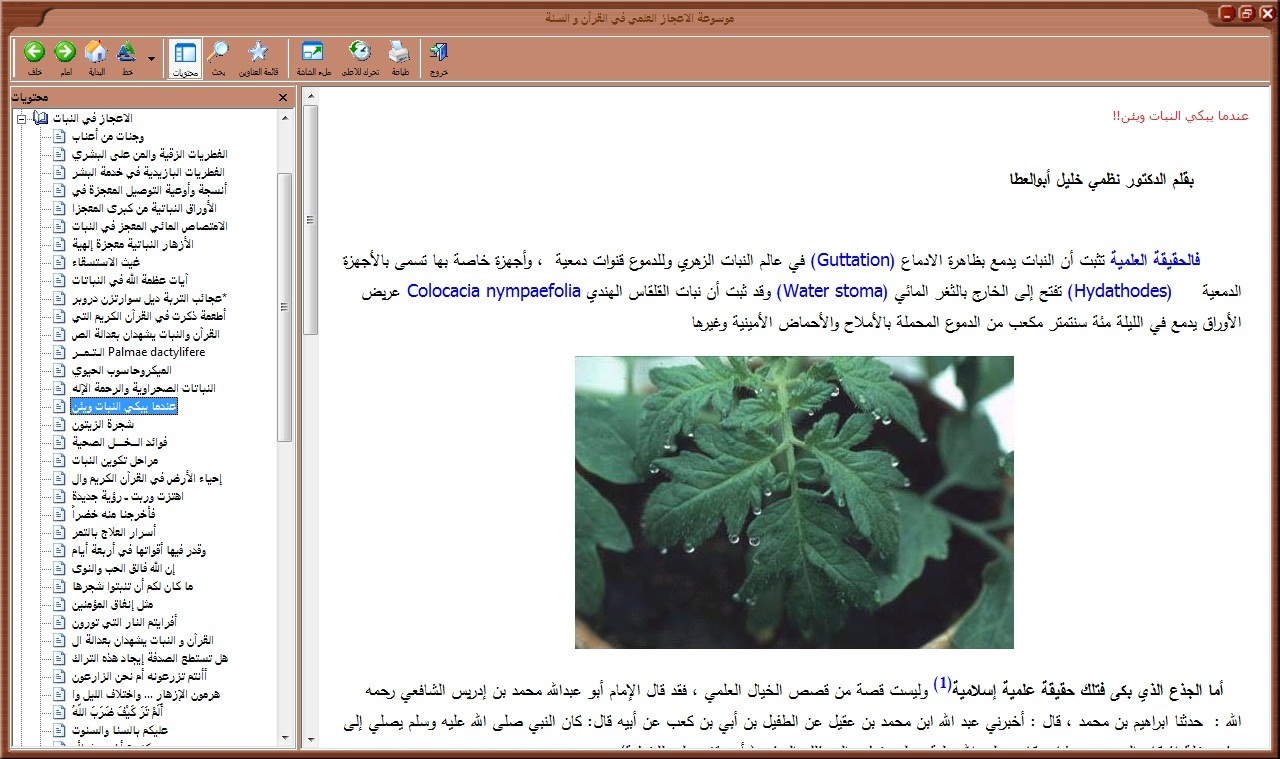Switch to full screen (ملء الشاشة)

pyautogui.click(x=312, y=53)
